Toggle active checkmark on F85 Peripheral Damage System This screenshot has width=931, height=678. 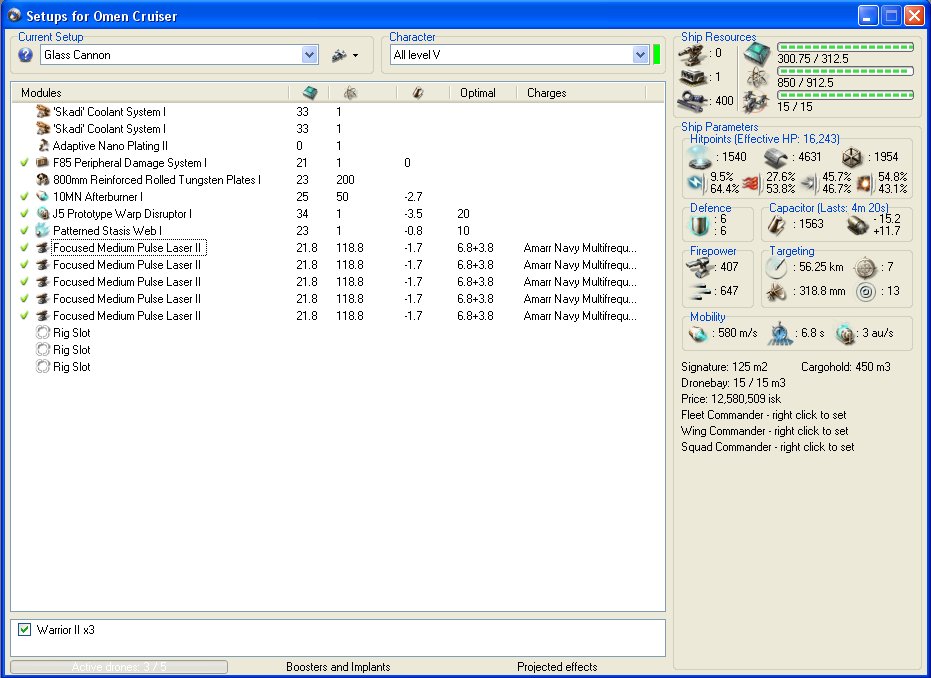(x=24, y=163)
